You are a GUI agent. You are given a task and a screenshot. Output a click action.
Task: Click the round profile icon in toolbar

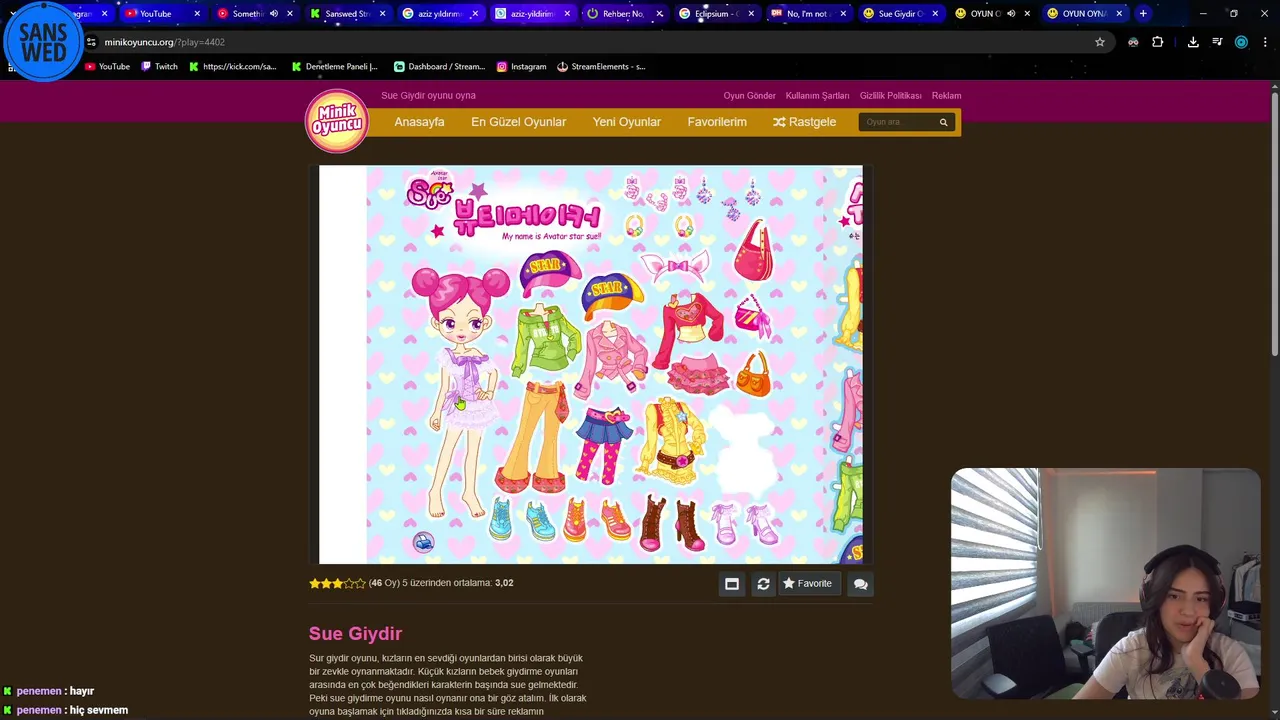click(1241, 42)
